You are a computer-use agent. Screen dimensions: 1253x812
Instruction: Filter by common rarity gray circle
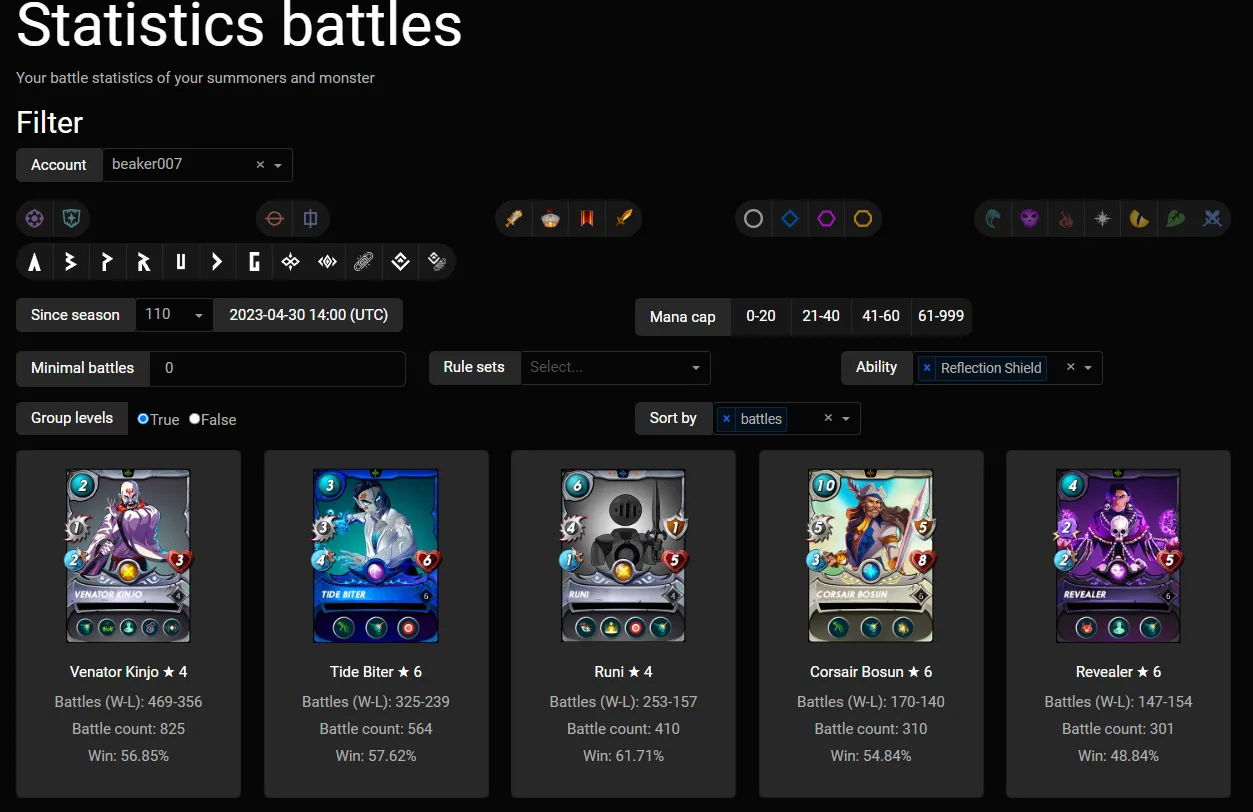pyautogui.click(x=754, y=218)
